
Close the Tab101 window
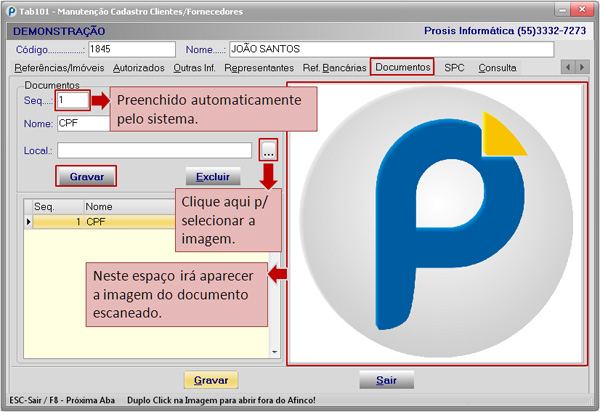click(x=582, y=10)
